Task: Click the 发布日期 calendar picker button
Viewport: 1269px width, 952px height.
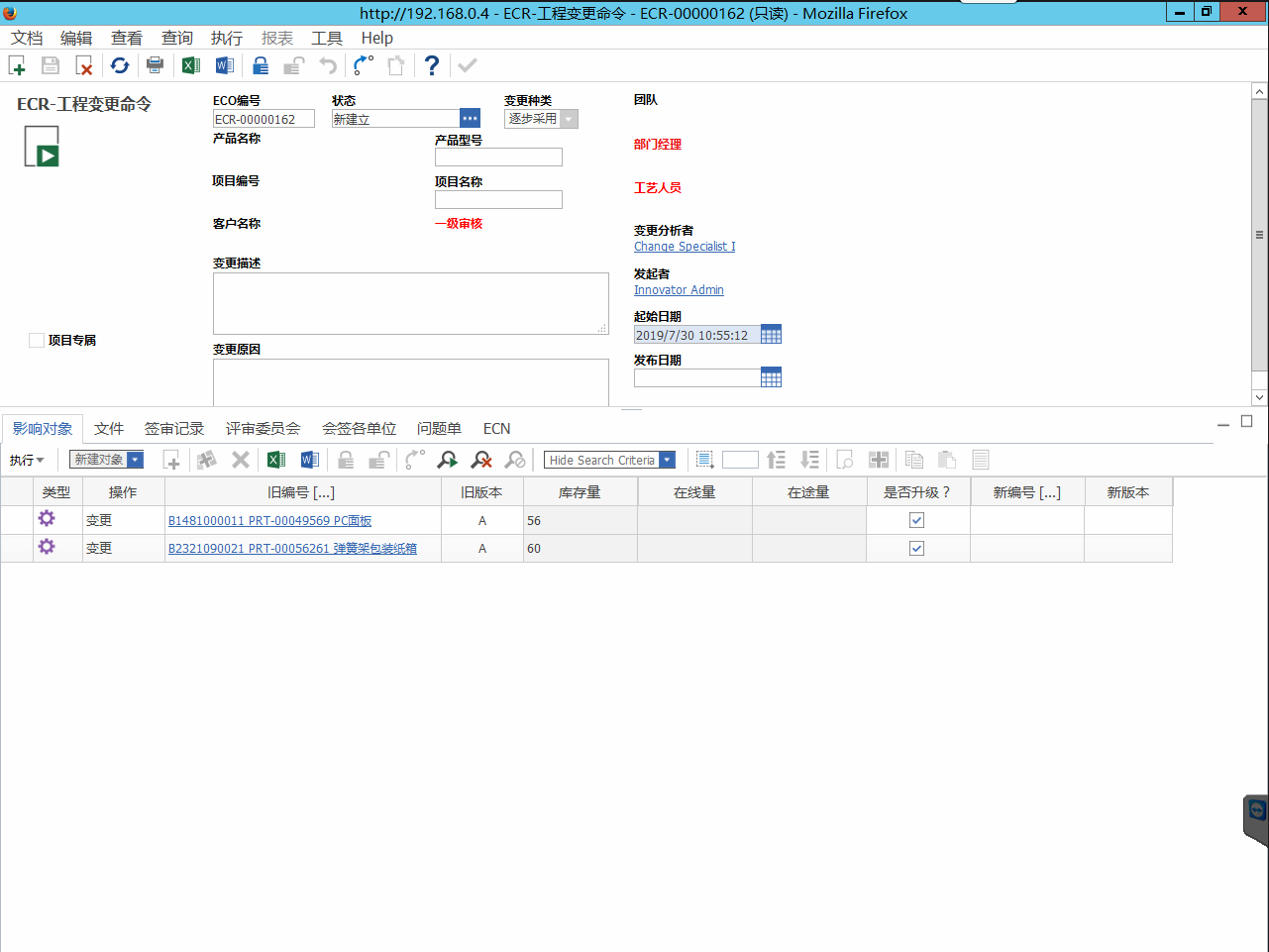Action: pyautogui.click(x=771, y=377)
